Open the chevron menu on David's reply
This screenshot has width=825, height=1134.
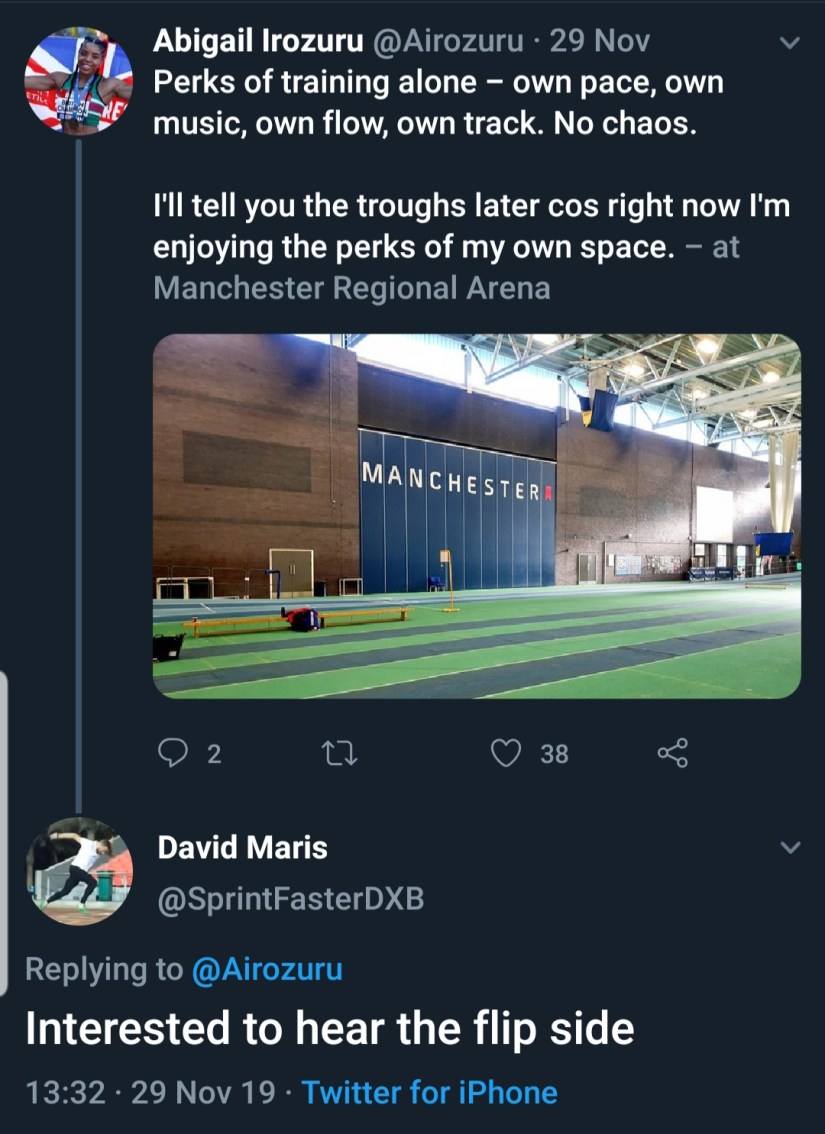[789, 848]
